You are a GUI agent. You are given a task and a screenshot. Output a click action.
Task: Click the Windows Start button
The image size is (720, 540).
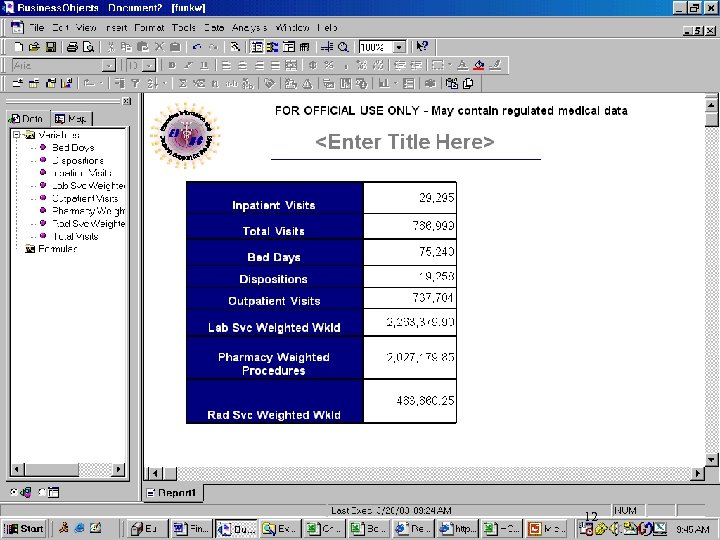24,529
